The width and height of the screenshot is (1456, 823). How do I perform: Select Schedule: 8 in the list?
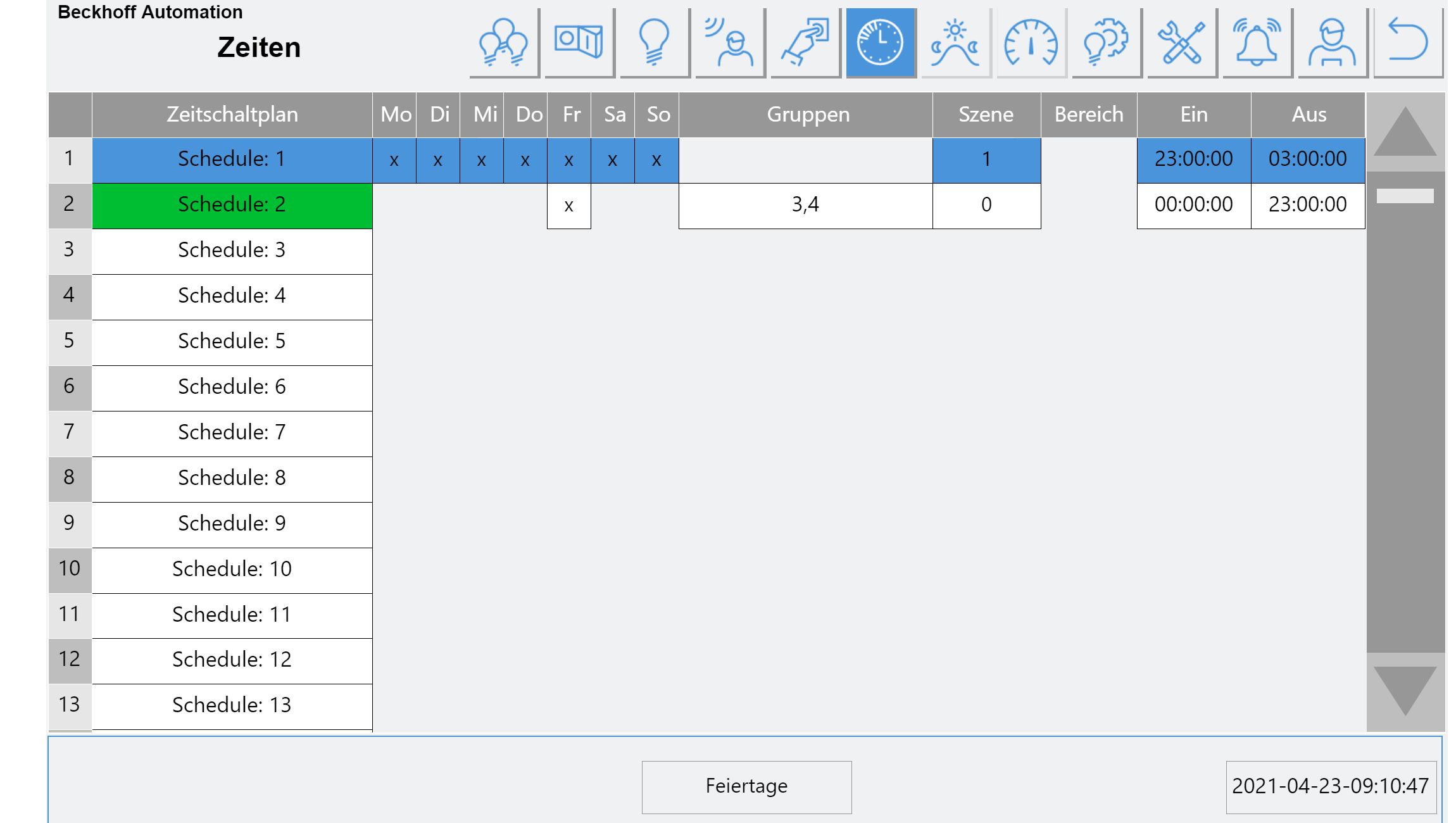(232, 479)
